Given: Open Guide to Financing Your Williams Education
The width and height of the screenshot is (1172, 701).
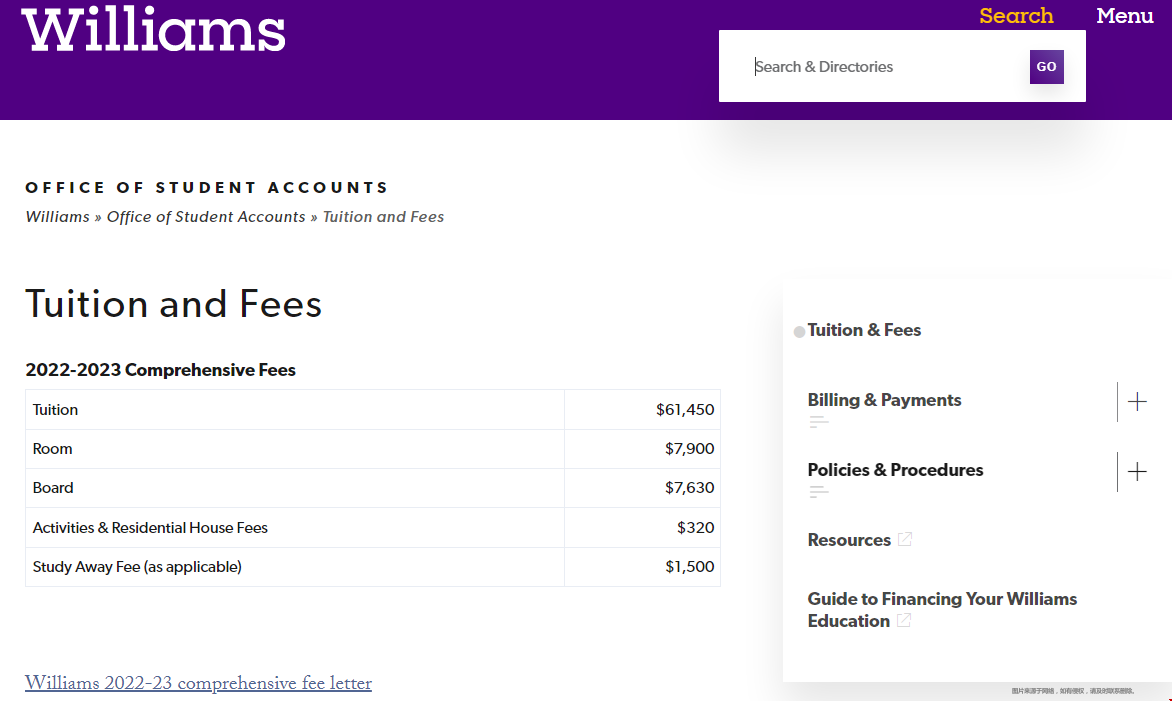Looking at the screenshot, I should coord(942,610).
